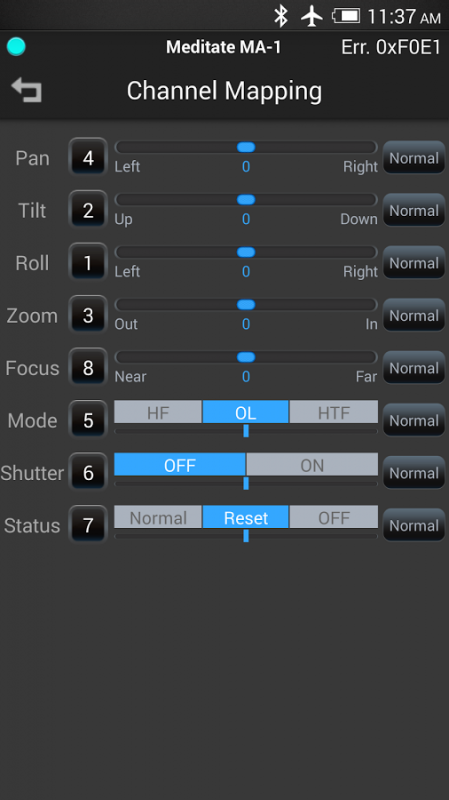Open Tilt channel number 2 selector
This screenshot has height=800, width=449.
coord(88,210)
